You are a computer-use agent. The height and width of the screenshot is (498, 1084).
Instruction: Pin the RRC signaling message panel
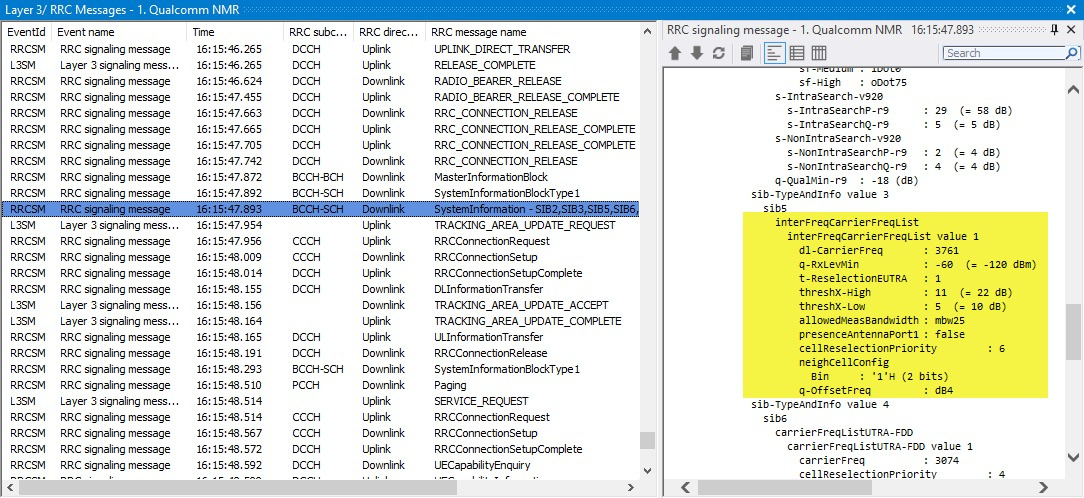1055,30
